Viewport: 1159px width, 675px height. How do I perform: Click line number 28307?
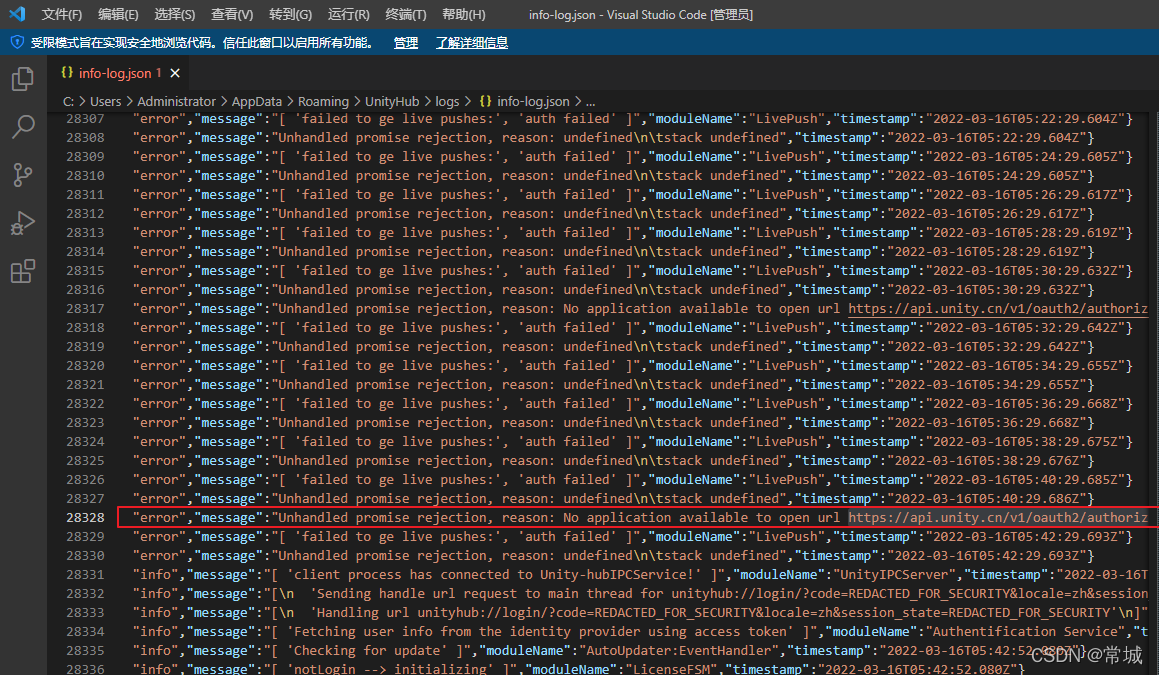pos(85,119)
